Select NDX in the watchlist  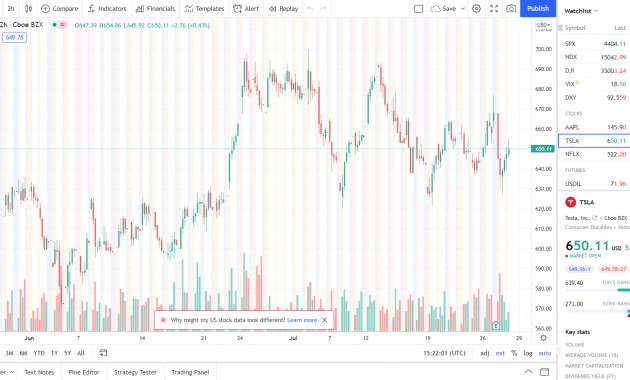(595, 57)
